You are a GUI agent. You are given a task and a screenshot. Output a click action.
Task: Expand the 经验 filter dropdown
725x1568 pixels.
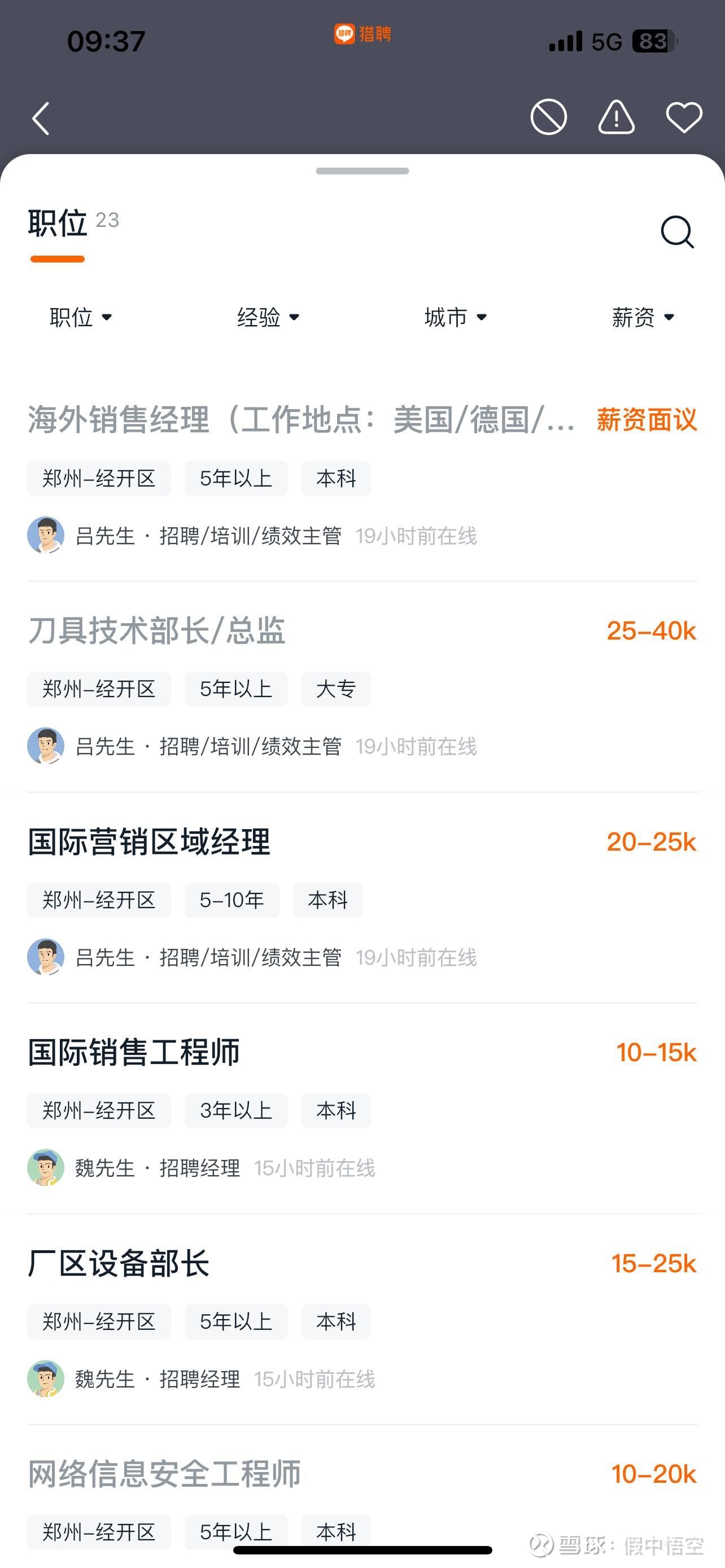click(268, 317)
